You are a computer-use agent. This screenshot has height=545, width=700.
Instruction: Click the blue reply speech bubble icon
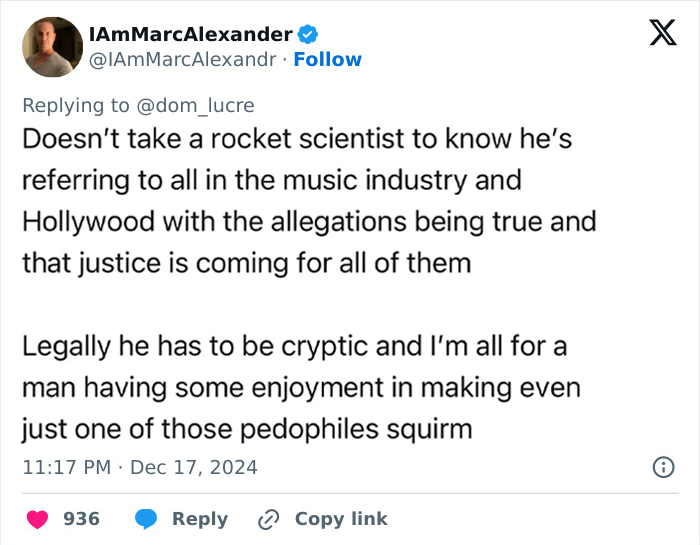tap(146, 519)
